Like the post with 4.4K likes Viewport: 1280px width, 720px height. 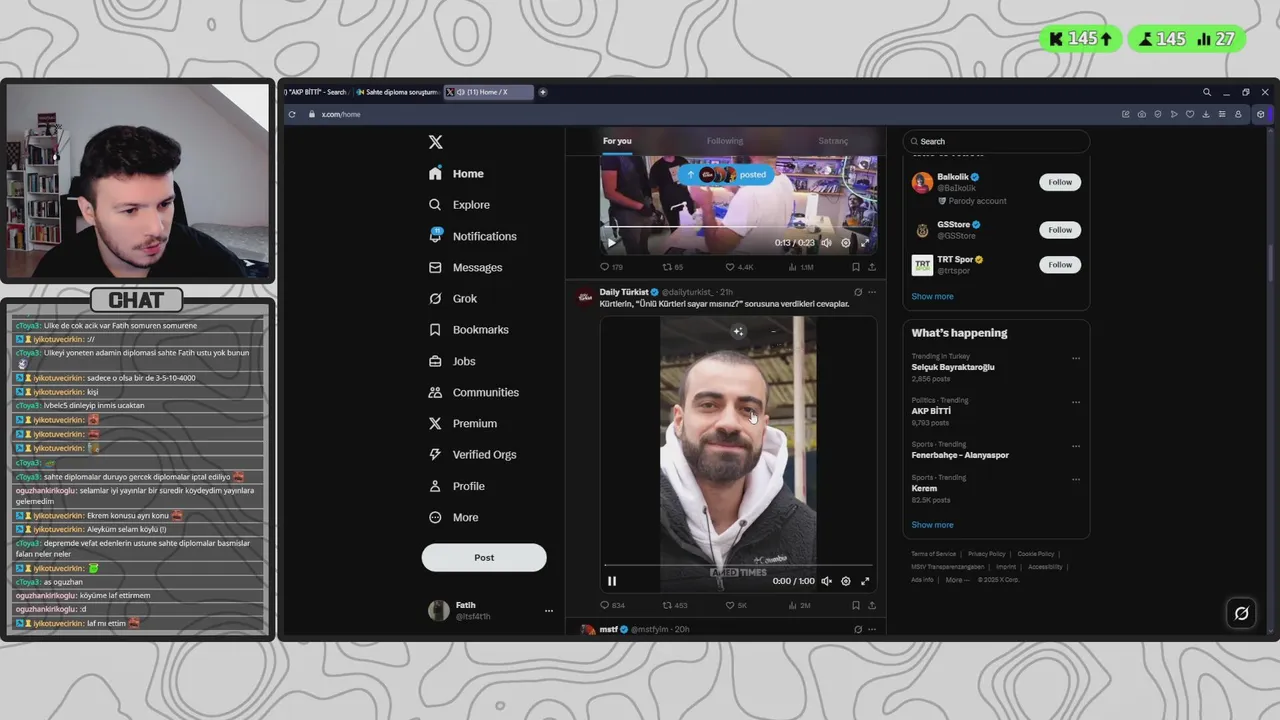730,267
